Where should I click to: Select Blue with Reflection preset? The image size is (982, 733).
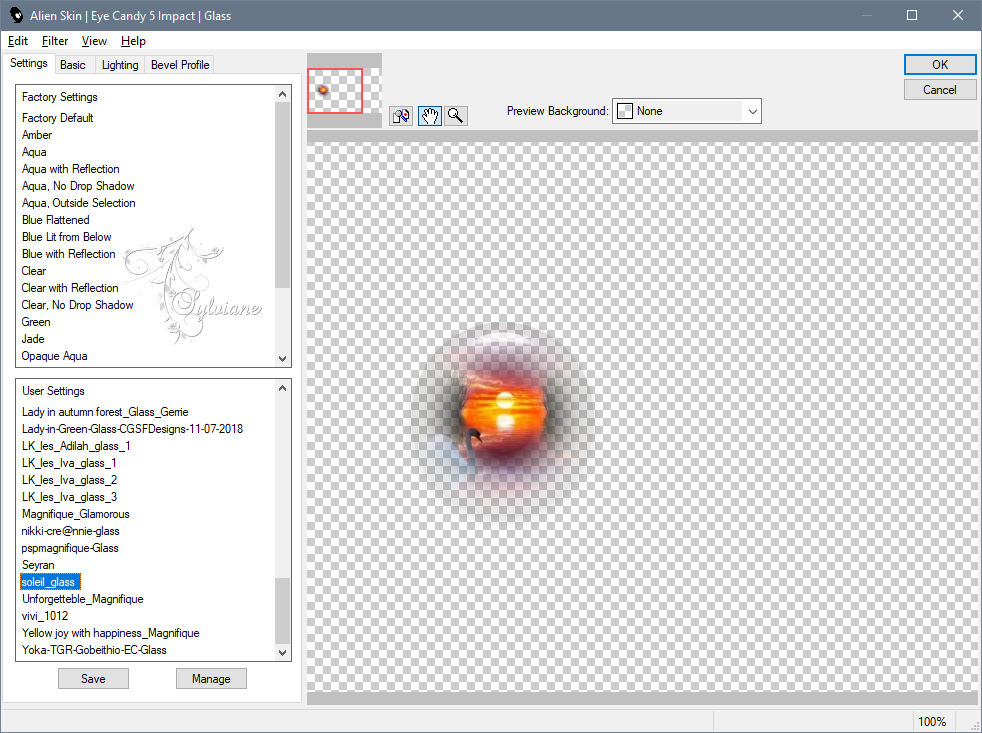[69, 254]
